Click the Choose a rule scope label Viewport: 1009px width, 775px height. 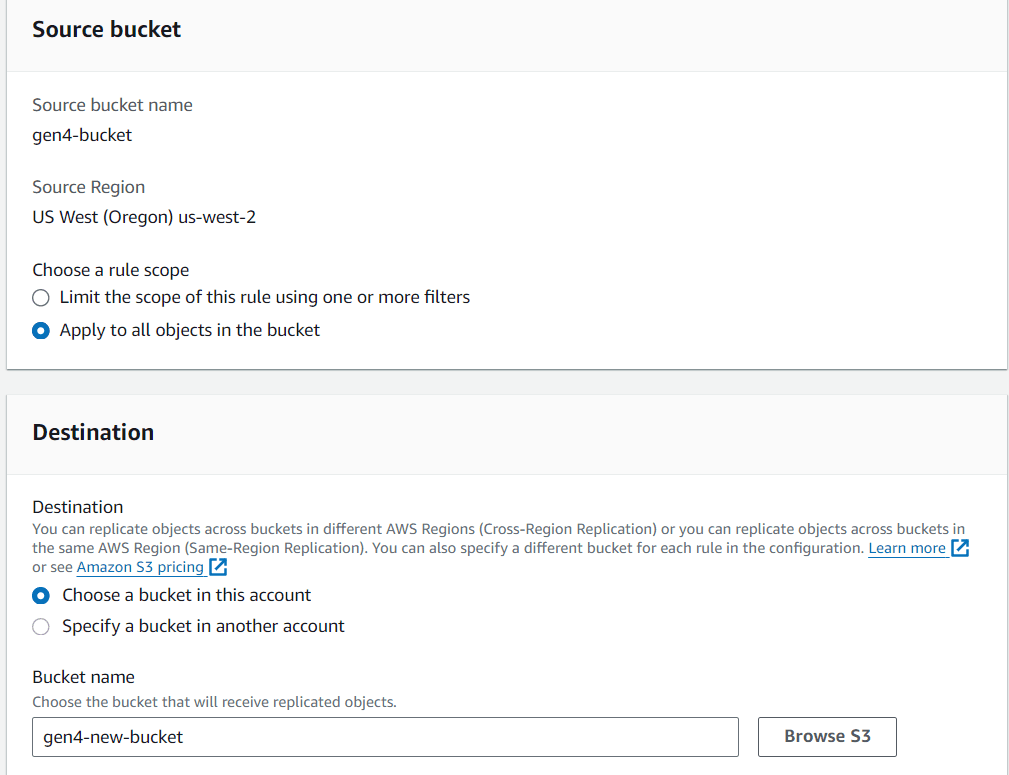click(111, 270)
